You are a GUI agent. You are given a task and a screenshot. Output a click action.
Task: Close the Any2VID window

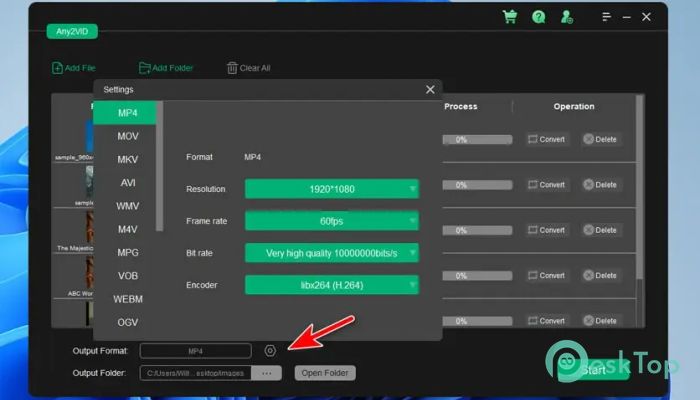click(646, 17)
